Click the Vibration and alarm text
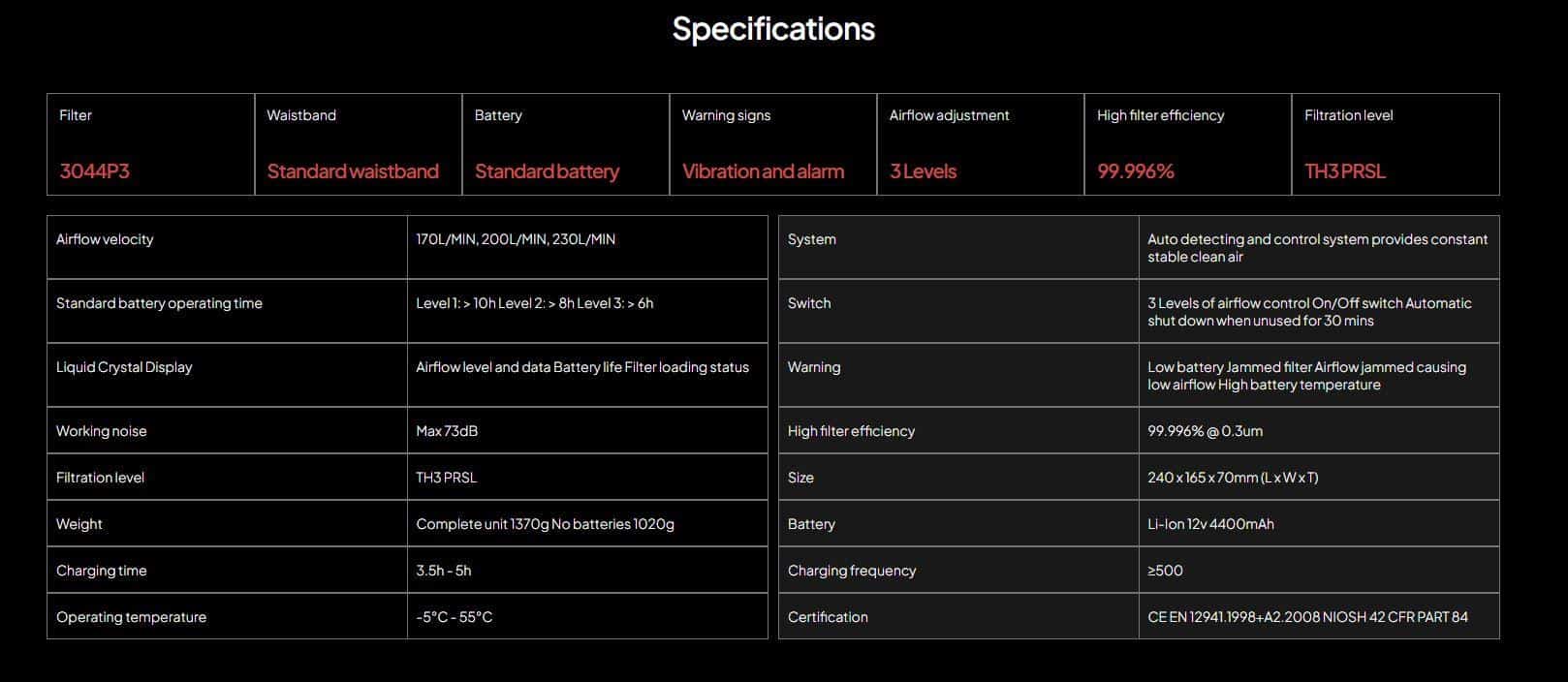This screenshot has width=1568, height=682. [x=763, y=171]
